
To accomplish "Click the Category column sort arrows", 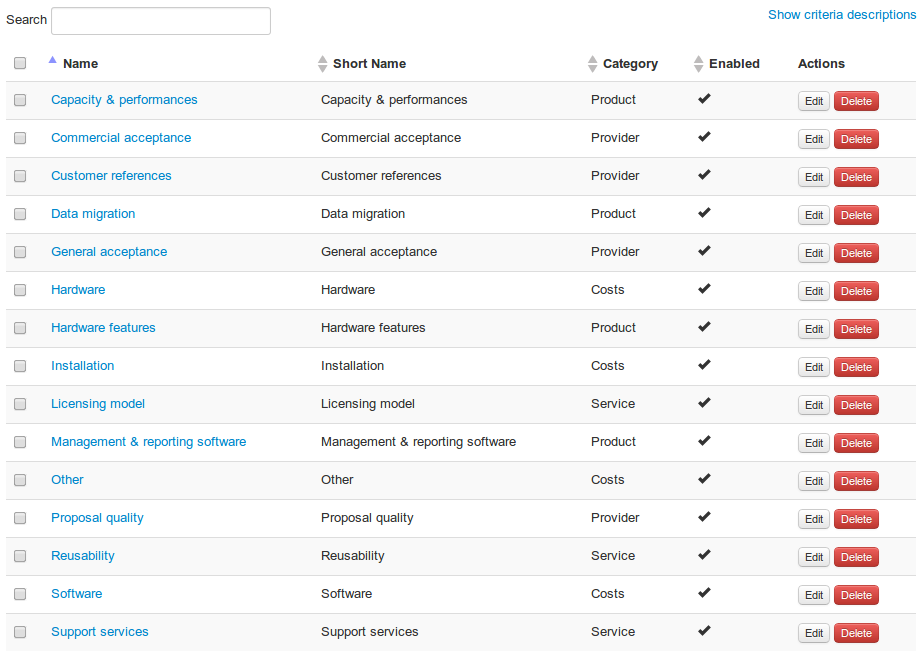I will [593, 64].
